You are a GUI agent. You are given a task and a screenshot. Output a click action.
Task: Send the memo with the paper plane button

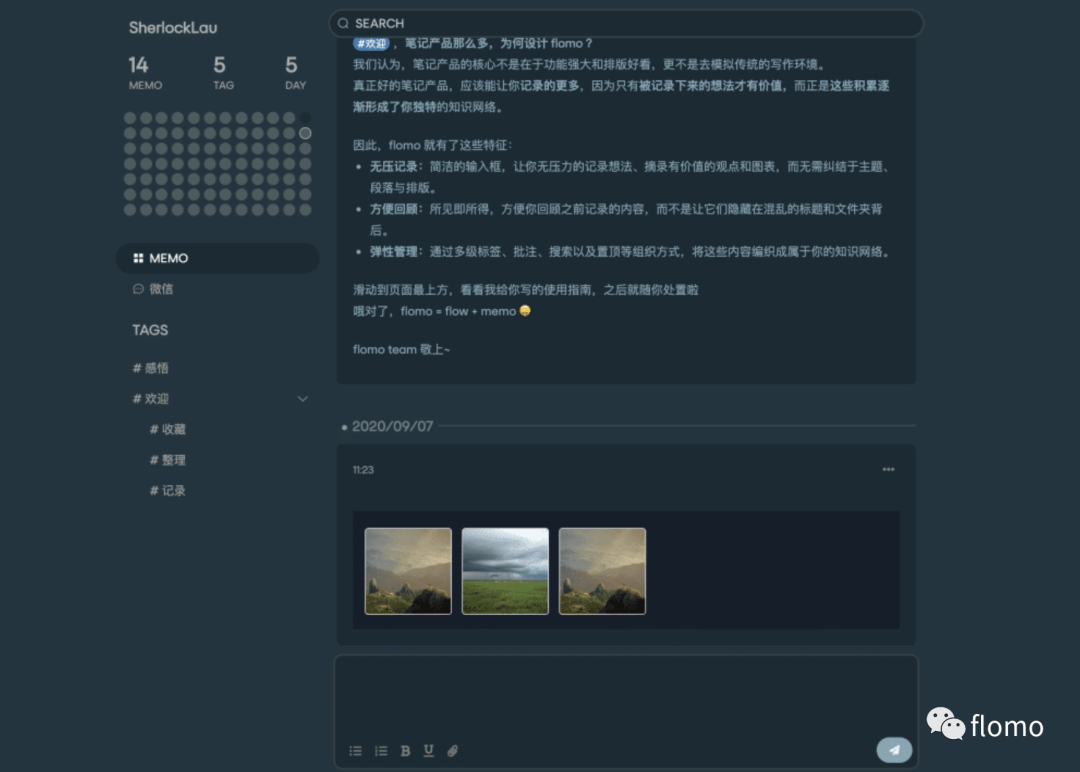coord(894,750)
